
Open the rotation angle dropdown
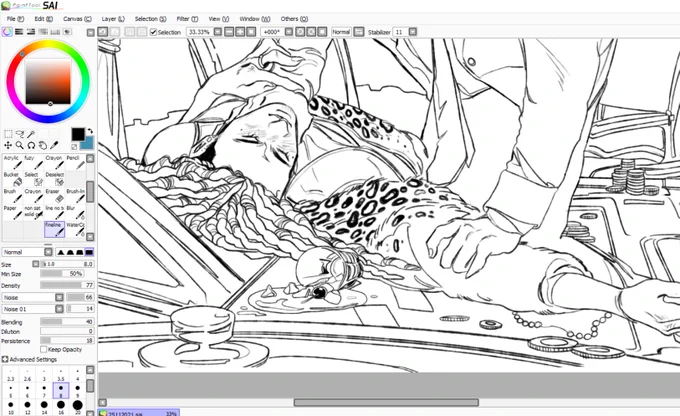(289, 32)
